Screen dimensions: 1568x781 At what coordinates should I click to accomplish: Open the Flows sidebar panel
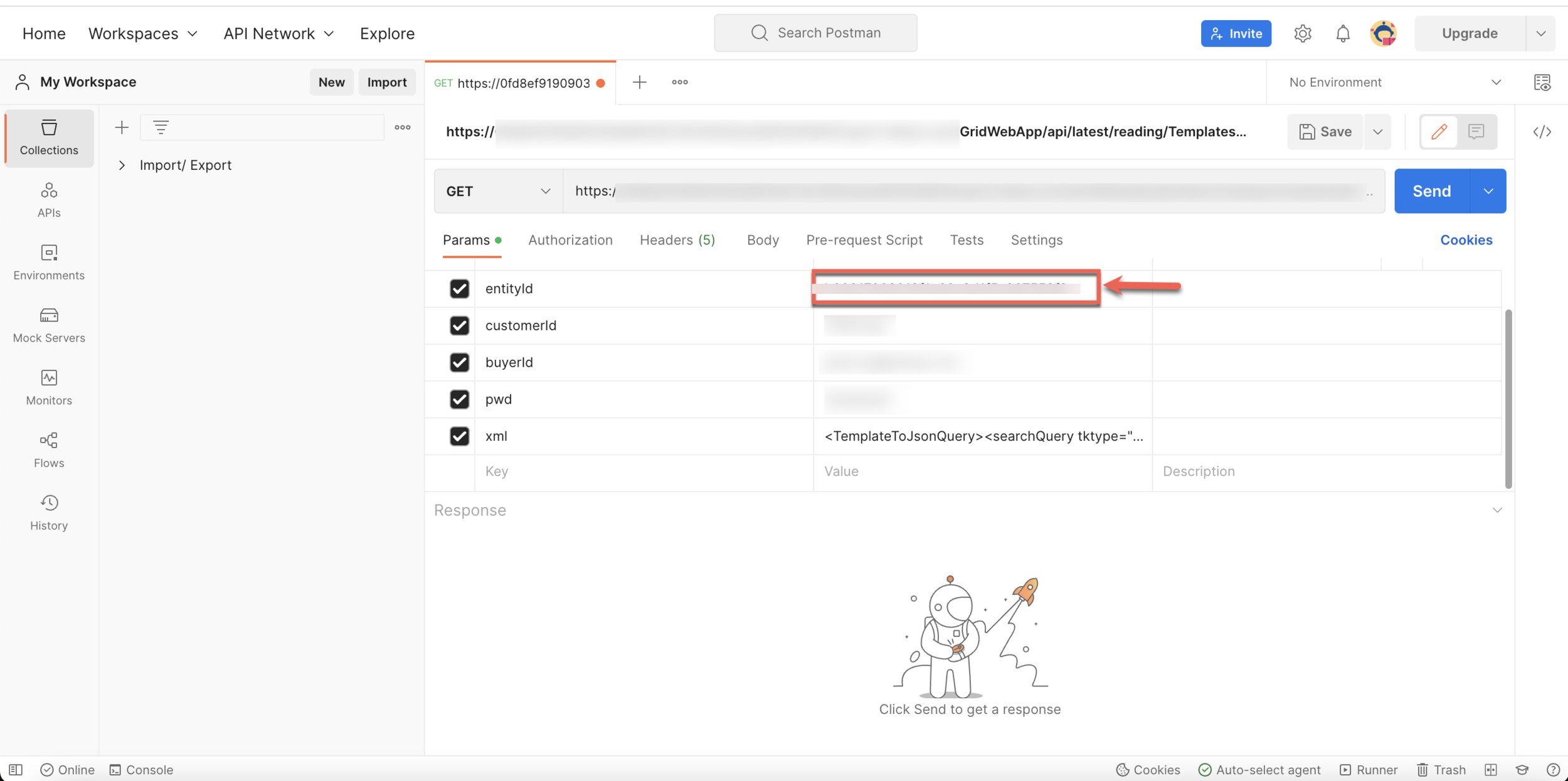point(49,451)
